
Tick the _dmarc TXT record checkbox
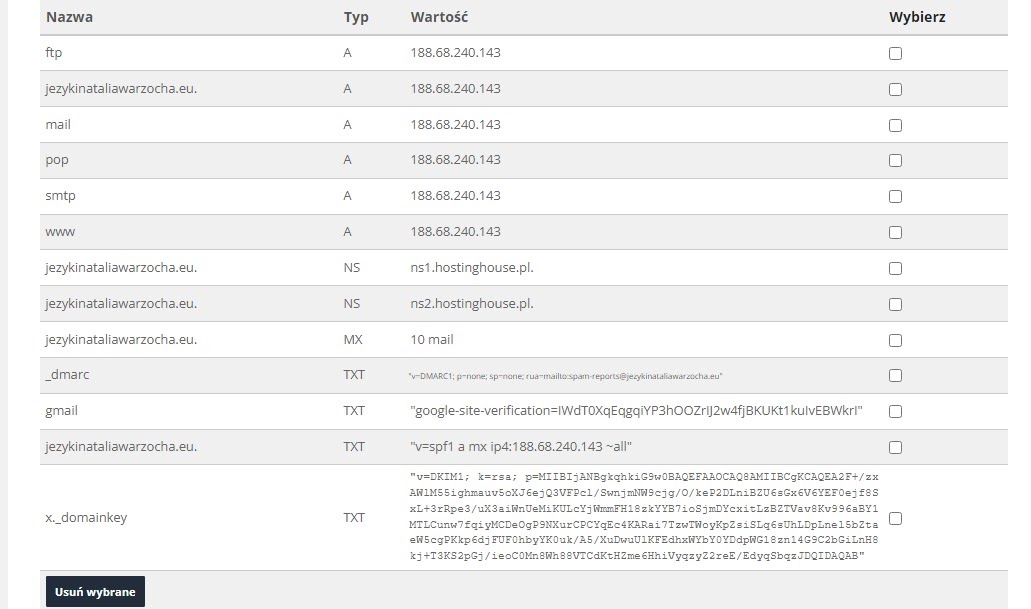point(895,376)
